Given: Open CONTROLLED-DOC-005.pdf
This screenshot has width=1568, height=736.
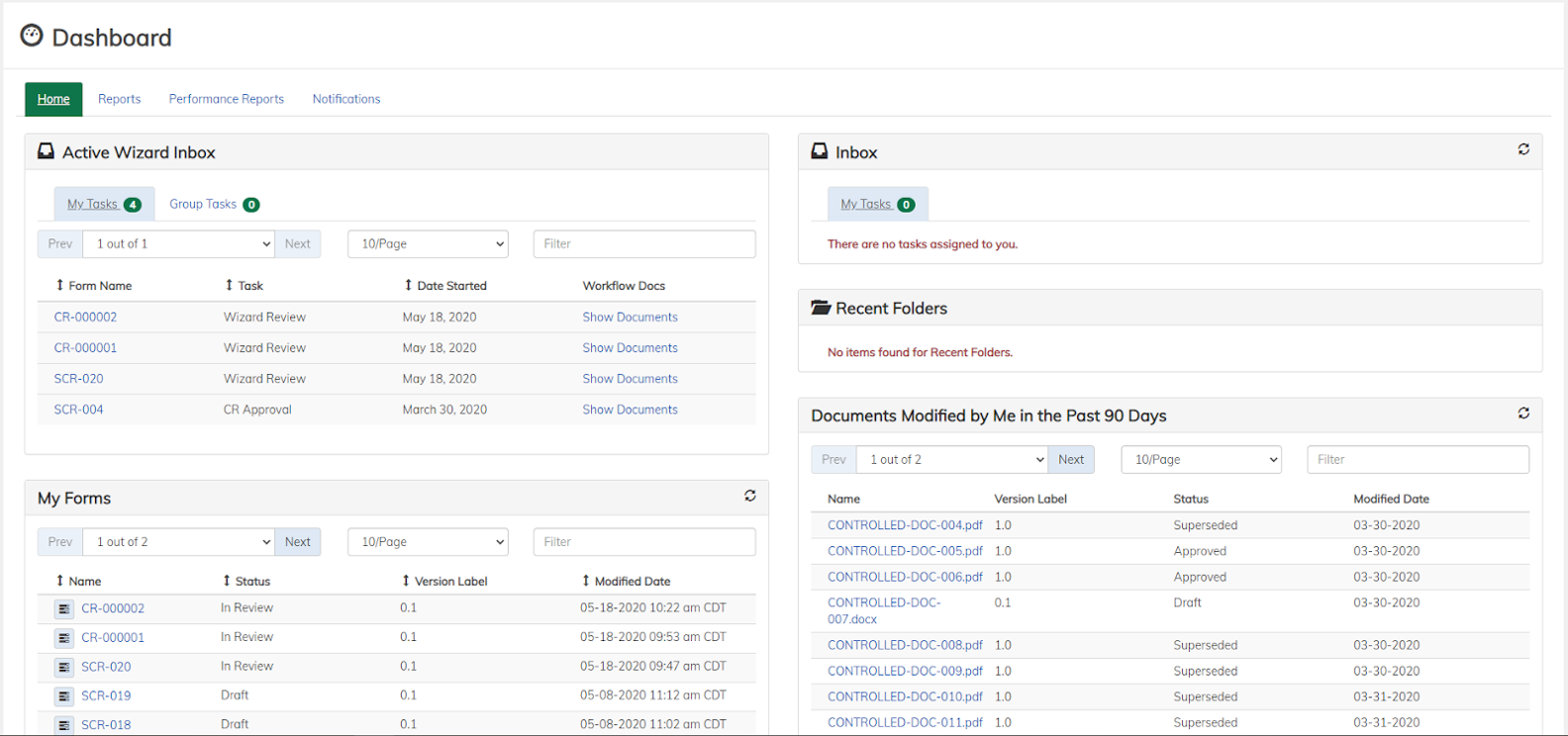Looking at the screenshot, I should 905,551.
